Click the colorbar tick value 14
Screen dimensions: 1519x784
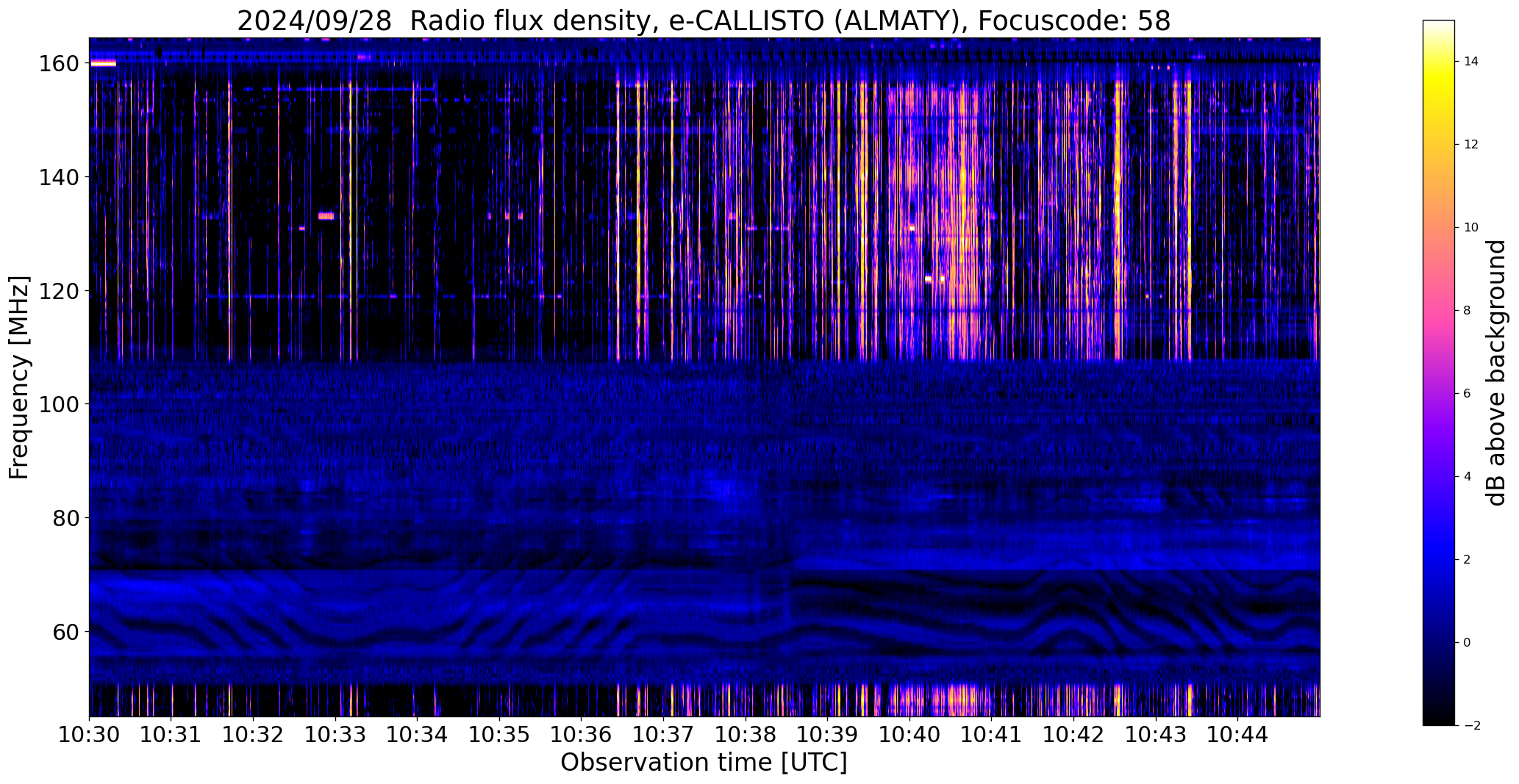coord(1471,62)
